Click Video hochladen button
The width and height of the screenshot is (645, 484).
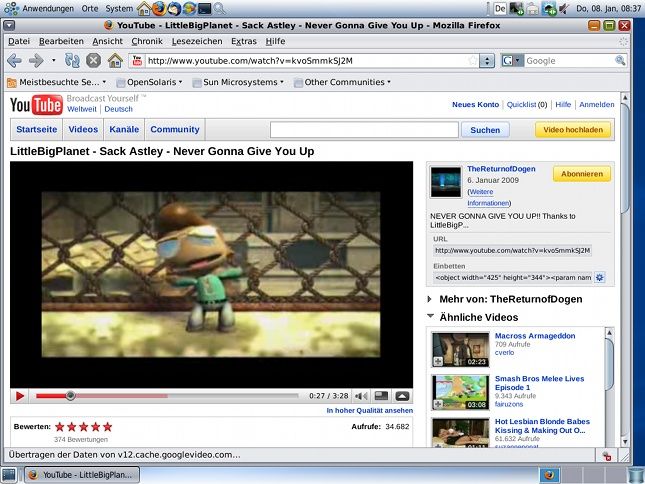(x=573, y=130)
